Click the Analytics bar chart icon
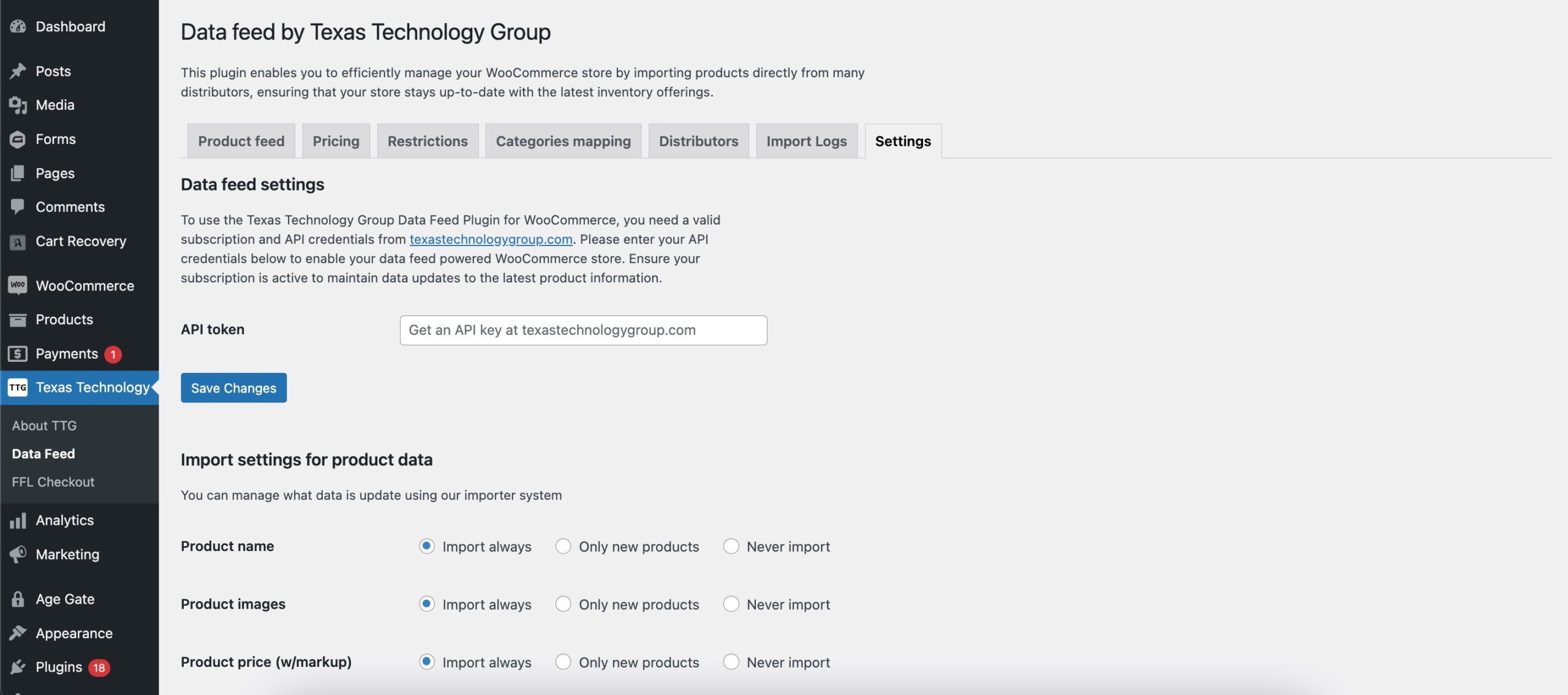This screenshot has height=695, width=1568. pyautogui.click(x=18, y=520)
